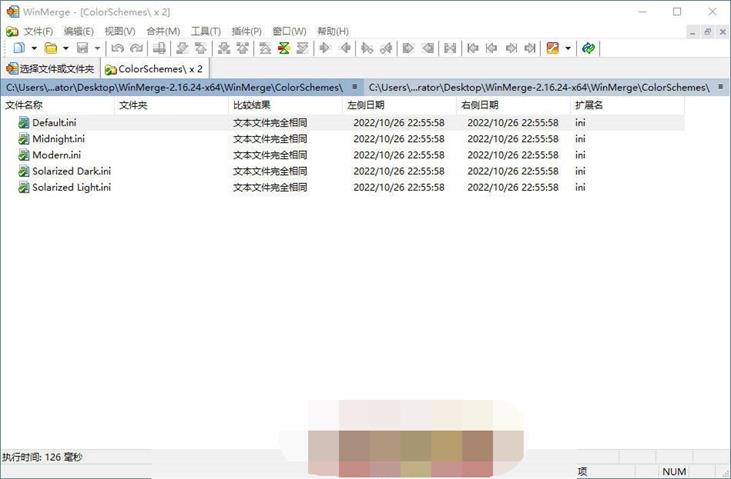Image resolution: width=731 pixels, height=479 pixels.
Task: Sort by the 左侧日期 column header
Action: pyautogui.click(x=400, y=105)
